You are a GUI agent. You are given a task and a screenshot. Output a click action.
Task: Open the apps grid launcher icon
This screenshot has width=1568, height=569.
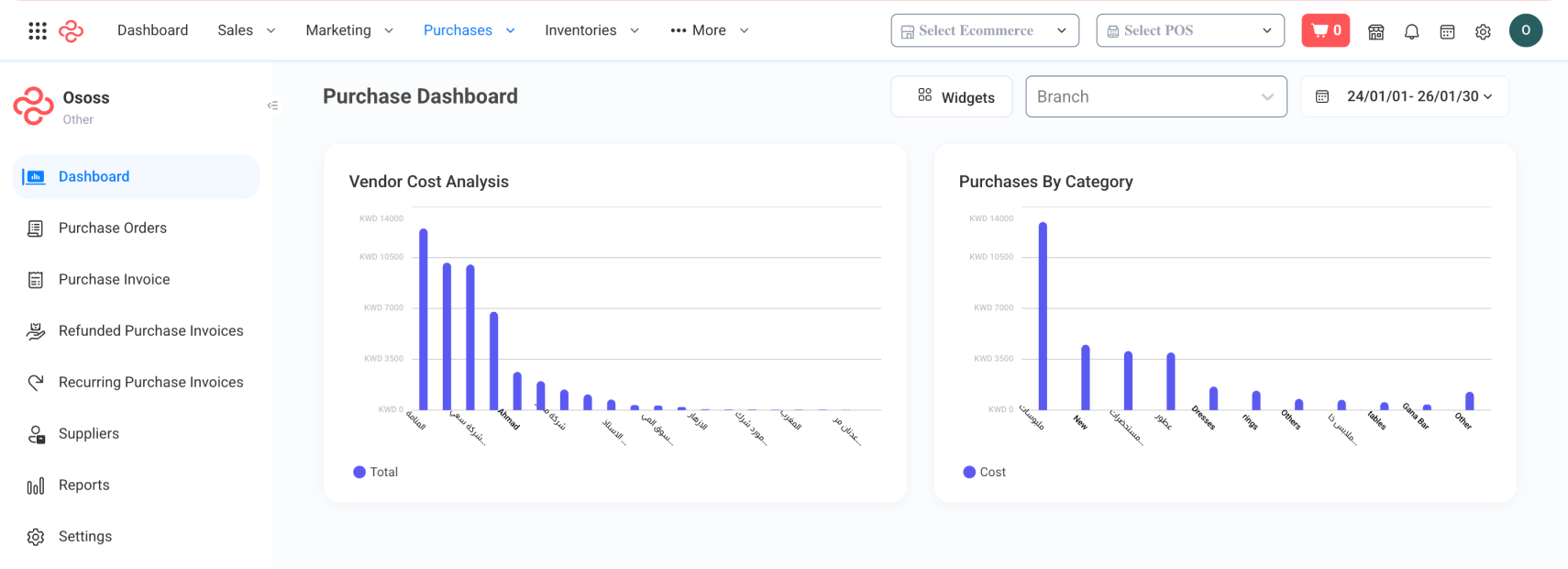click(x=38, y=31)
